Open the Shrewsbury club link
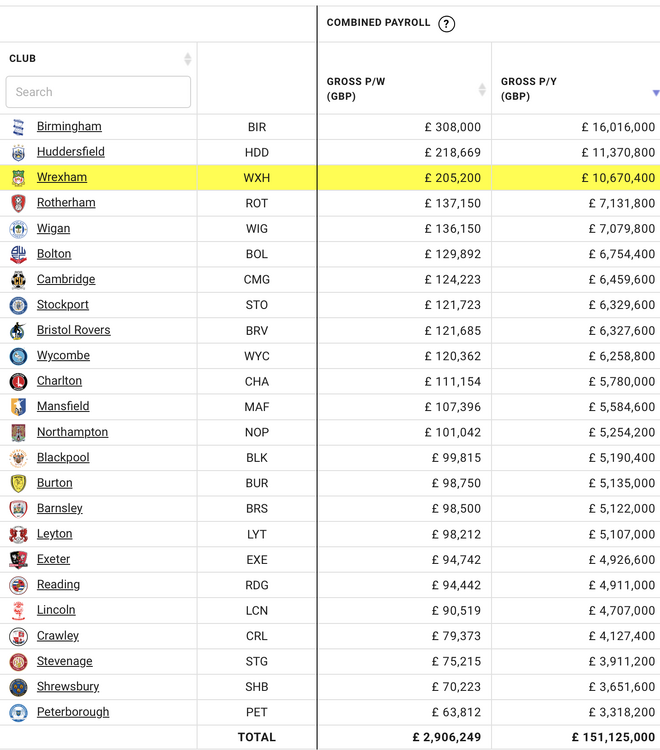 (x=68, y=687)
